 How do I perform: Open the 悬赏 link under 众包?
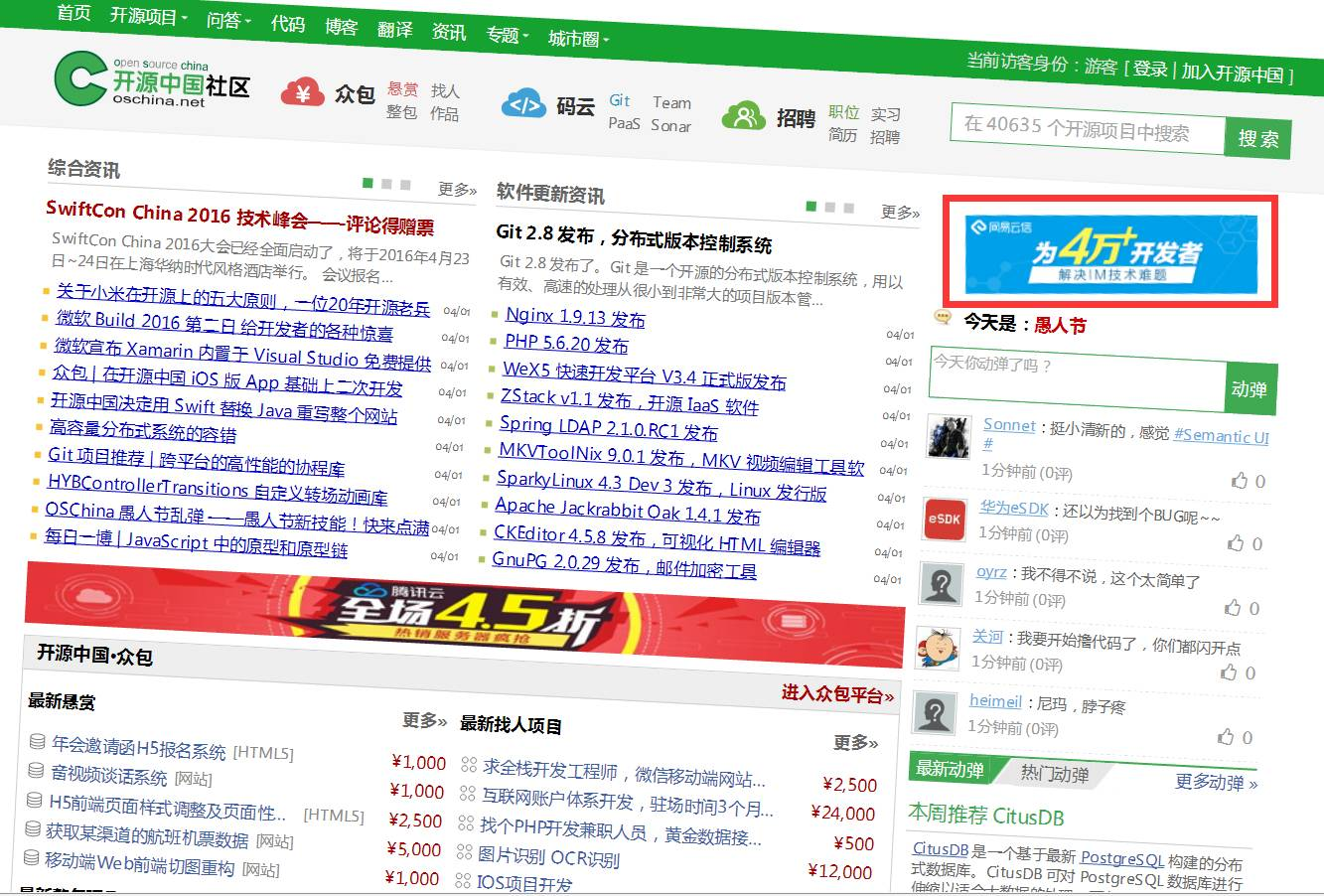(403, 88)
